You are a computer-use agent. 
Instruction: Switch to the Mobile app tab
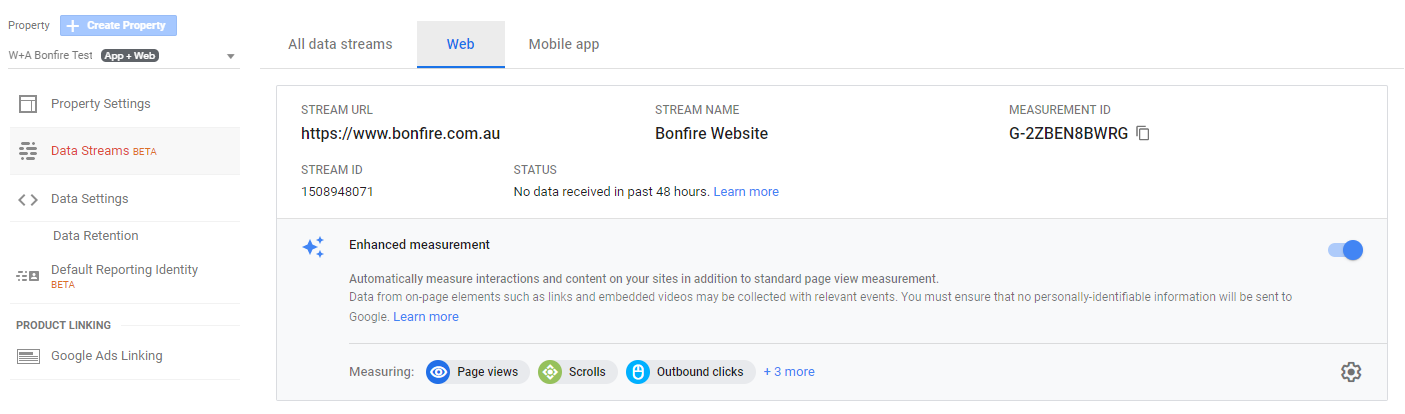click(564, 44)
